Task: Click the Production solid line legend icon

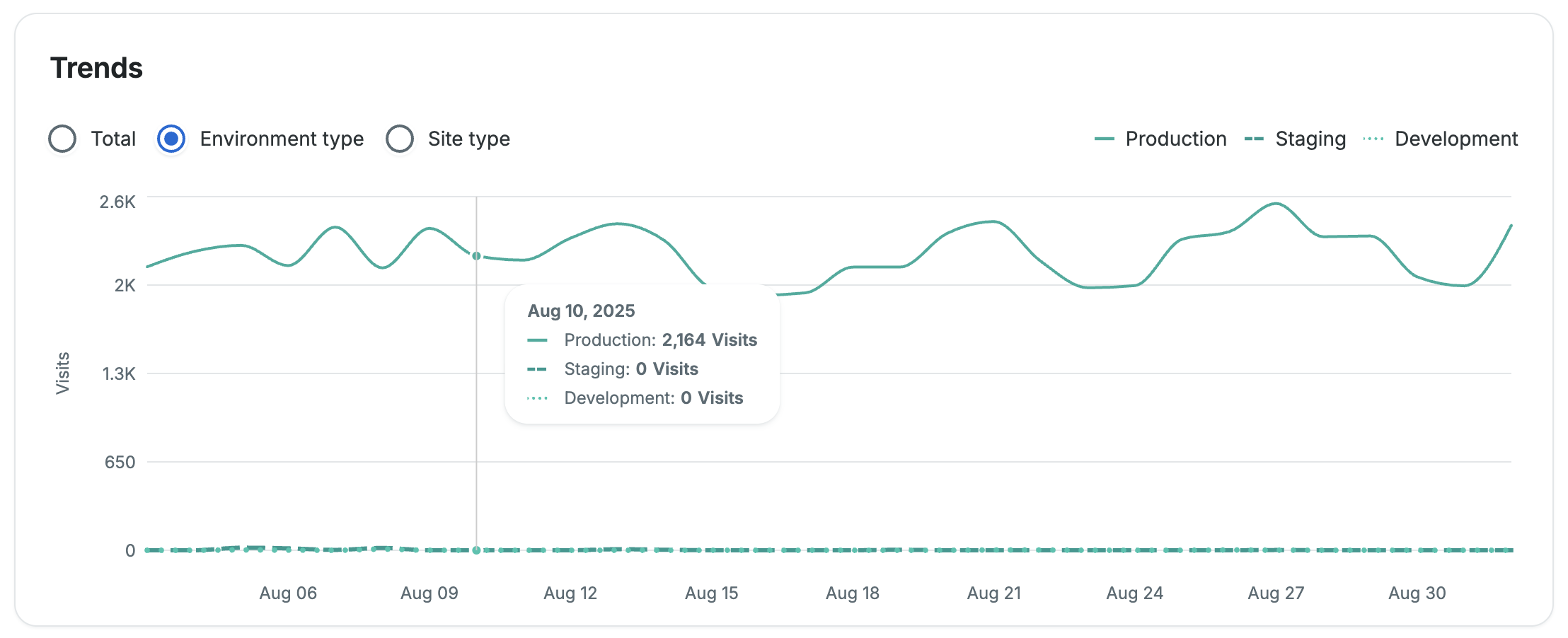Action: (1104, 139)
